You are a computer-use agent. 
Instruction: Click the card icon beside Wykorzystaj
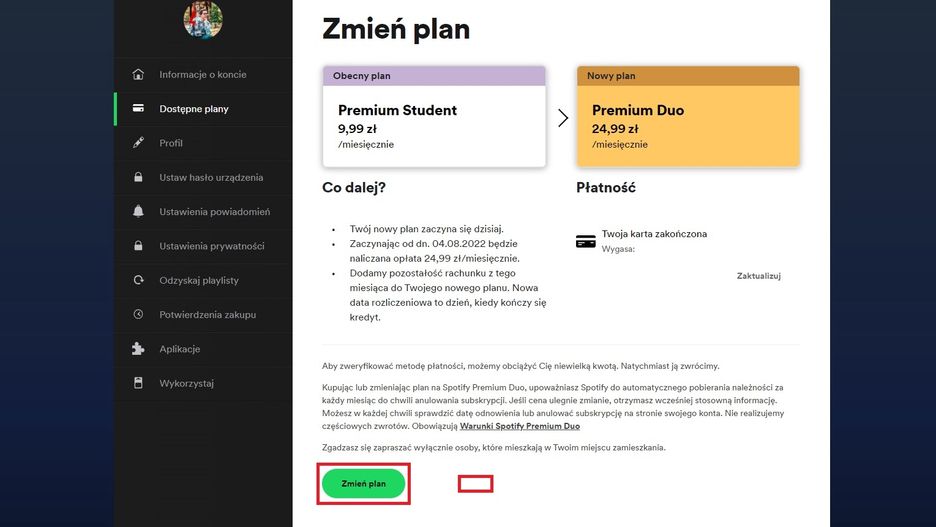(x=138, y=383)
